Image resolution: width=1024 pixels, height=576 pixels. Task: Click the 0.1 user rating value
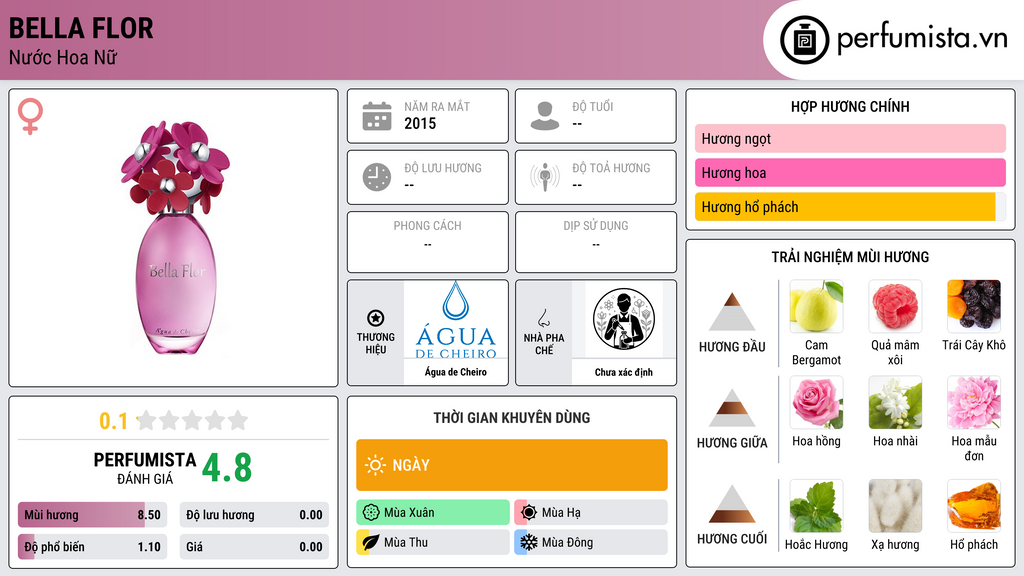click(113, 421)
